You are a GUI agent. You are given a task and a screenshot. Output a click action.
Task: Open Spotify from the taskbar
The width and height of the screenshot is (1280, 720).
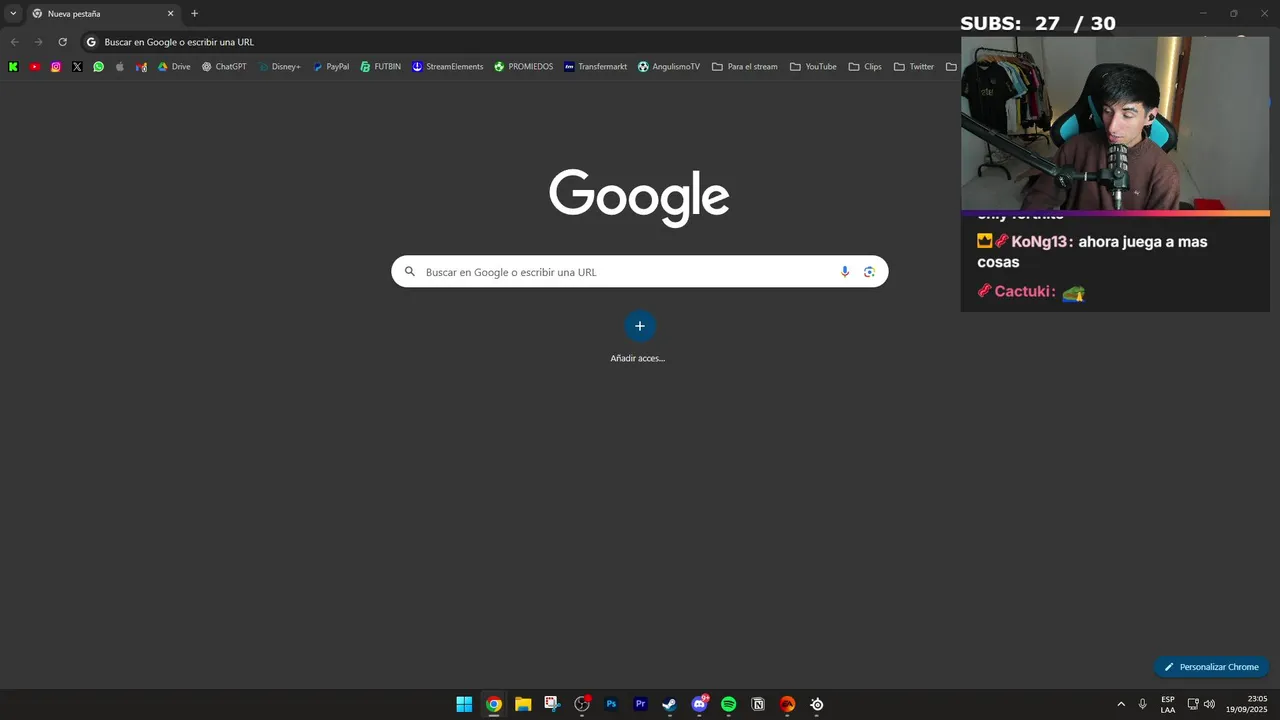point(729,704)
